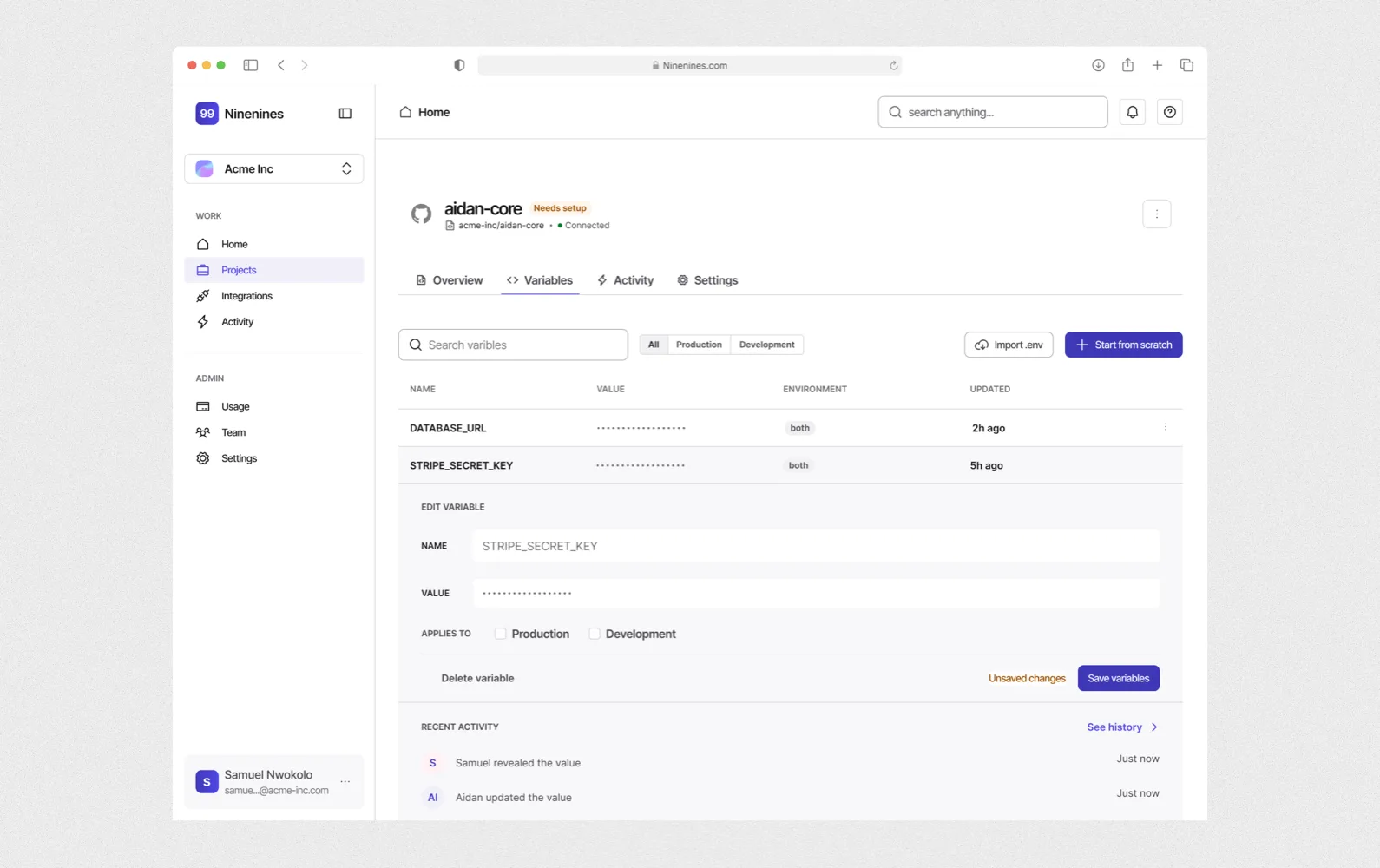Viewport: 1380px width, 868px height.
Task: Click the Import .env button
Action: (1009, 345)
